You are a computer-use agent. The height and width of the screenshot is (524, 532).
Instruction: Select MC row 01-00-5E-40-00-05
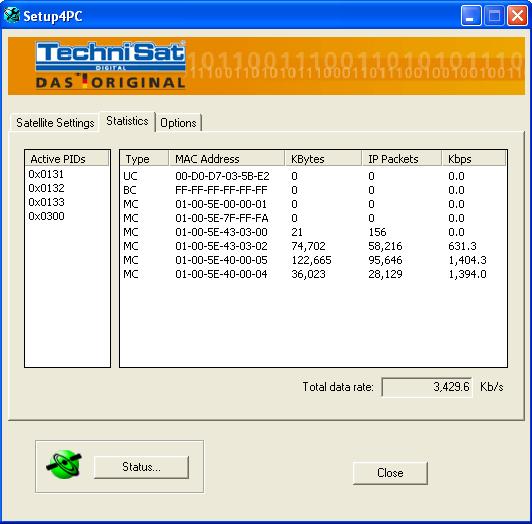tap(313, 260)
